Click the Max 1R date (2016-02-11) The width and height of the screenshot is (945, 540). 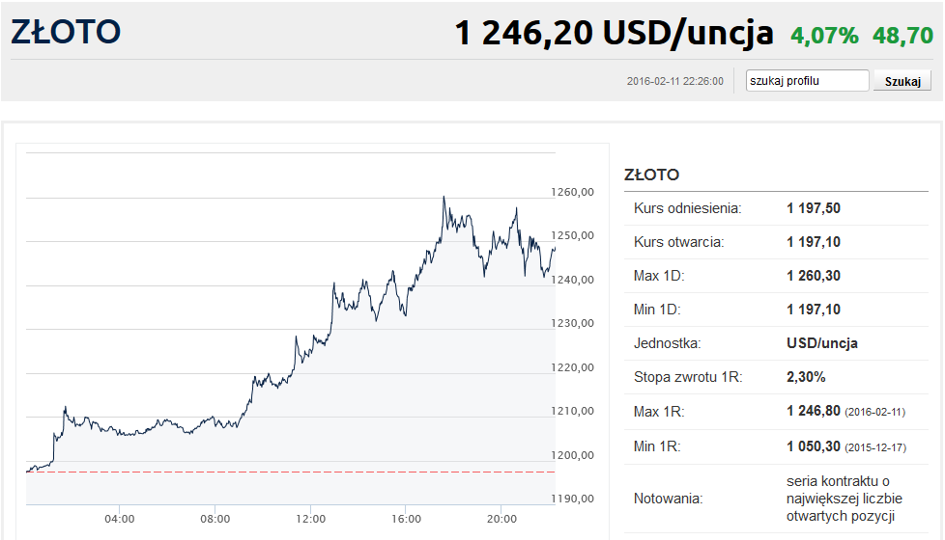point(875,413)
